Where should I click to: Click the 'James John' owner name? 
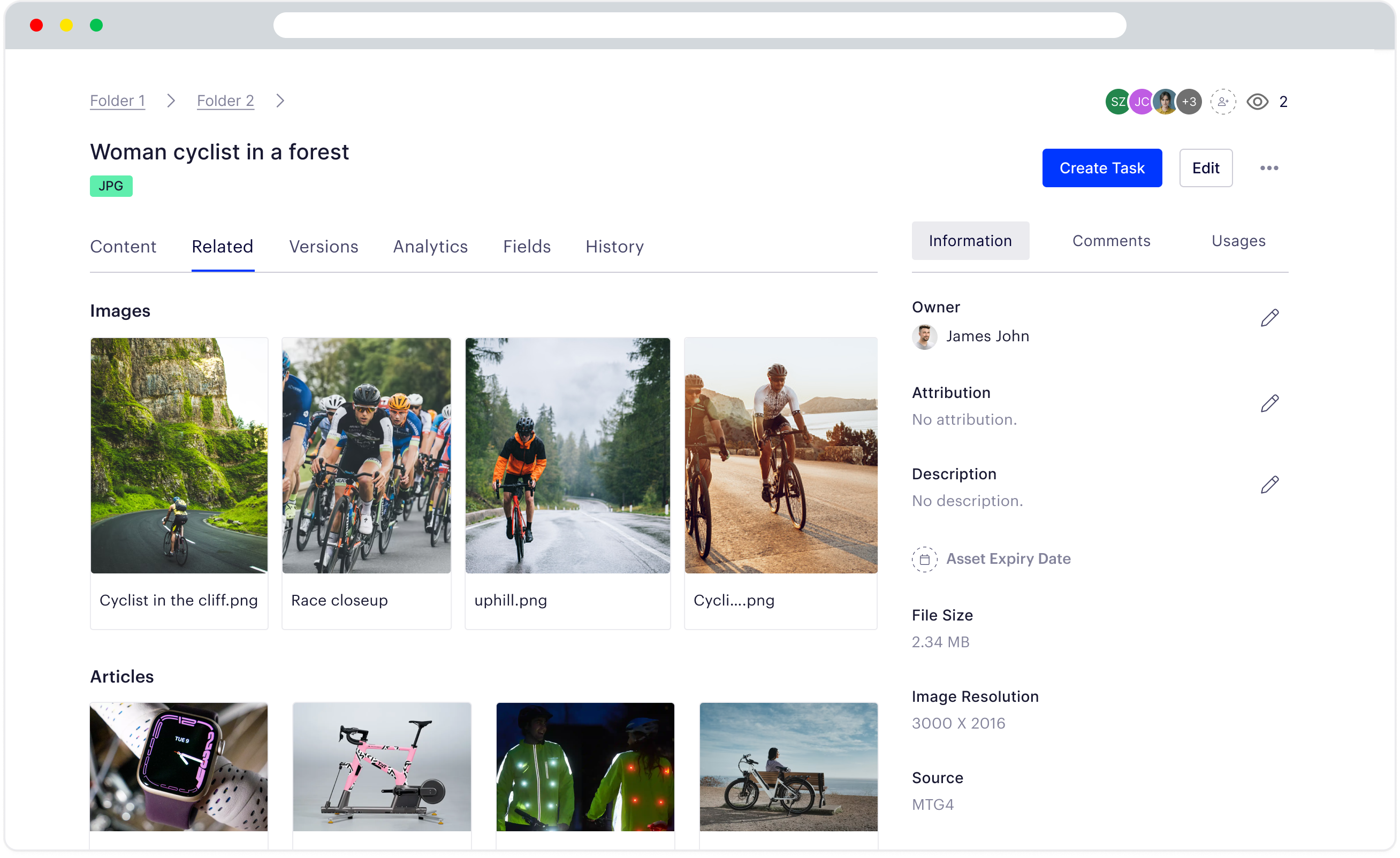click(x=987, y=336)
